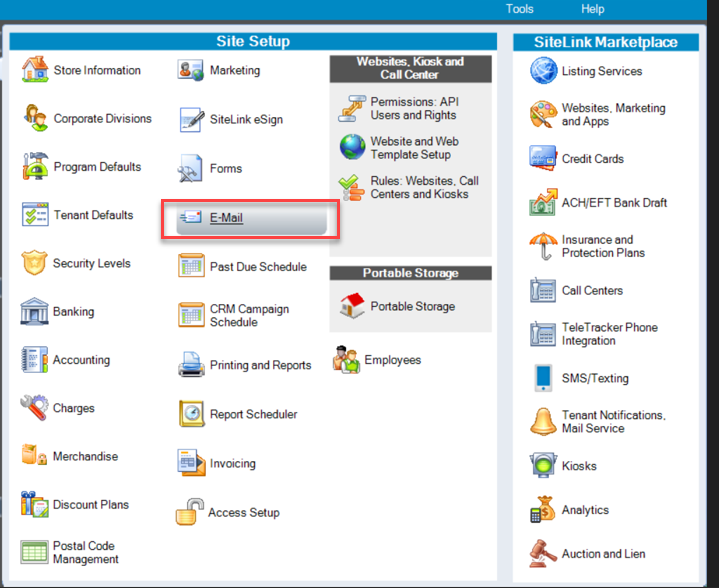This screenshot has width=719, height=588.
Task: Open Discount Plans gift icon
Action: (x=34, y=505)
